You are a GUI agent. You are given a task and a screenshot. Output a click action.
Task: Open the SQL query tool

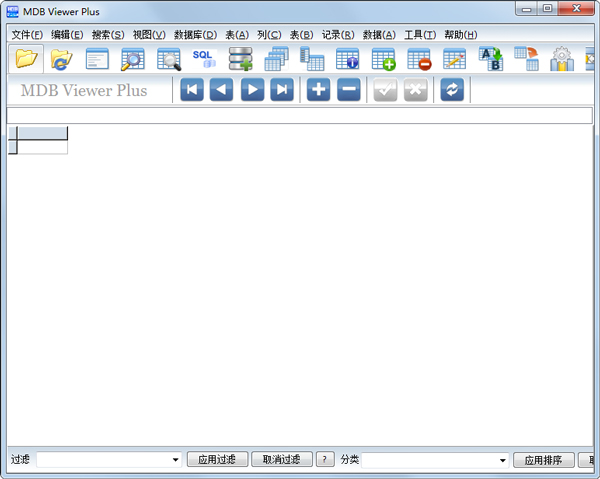point(204,59)
